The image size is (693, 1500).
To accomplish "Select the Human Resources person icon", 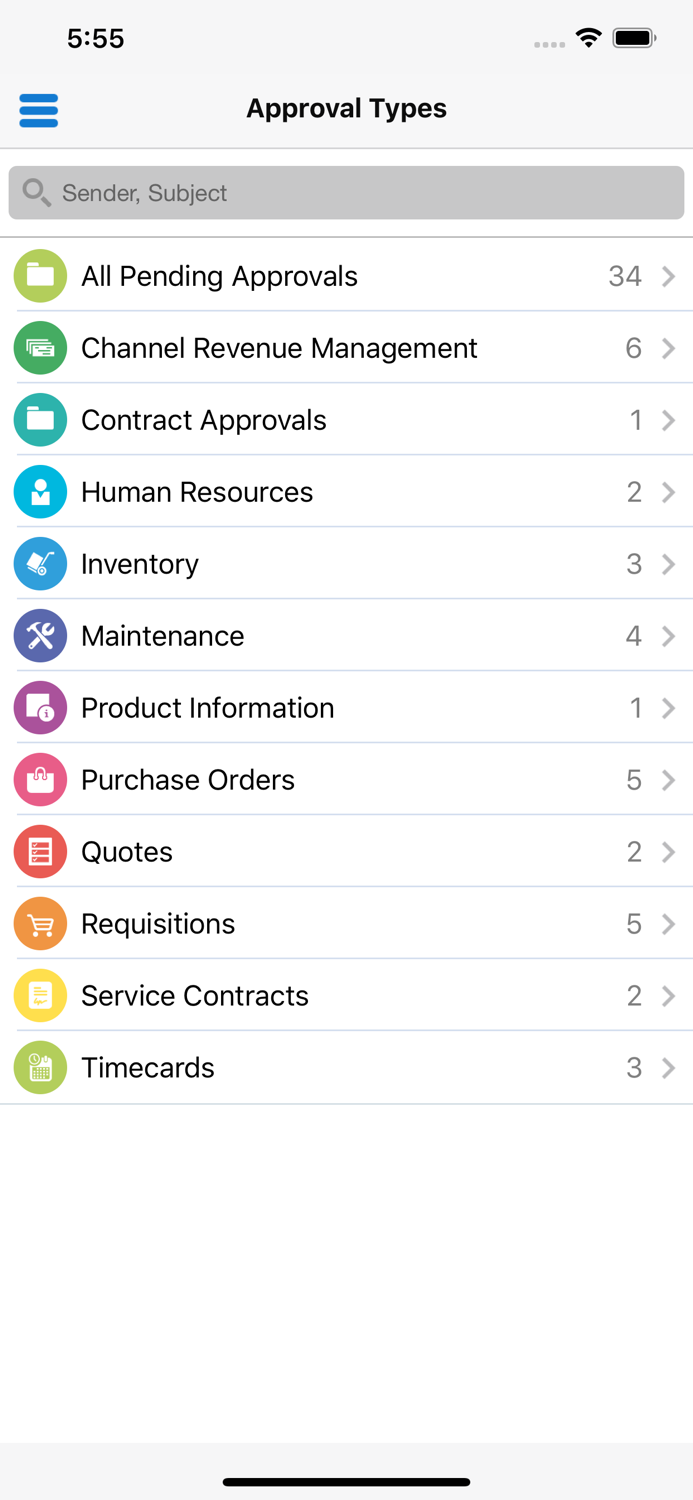I will pos(39,491).
